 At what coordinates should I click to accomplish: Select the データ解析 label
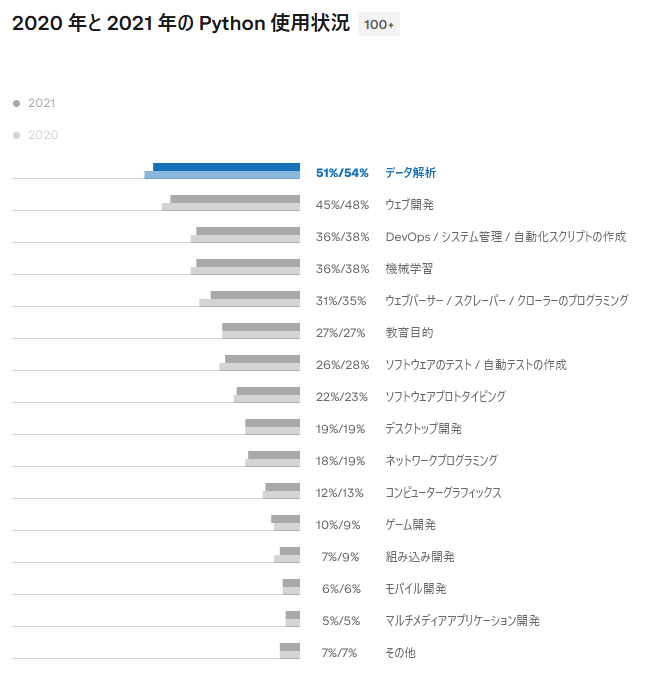[410, 173]
